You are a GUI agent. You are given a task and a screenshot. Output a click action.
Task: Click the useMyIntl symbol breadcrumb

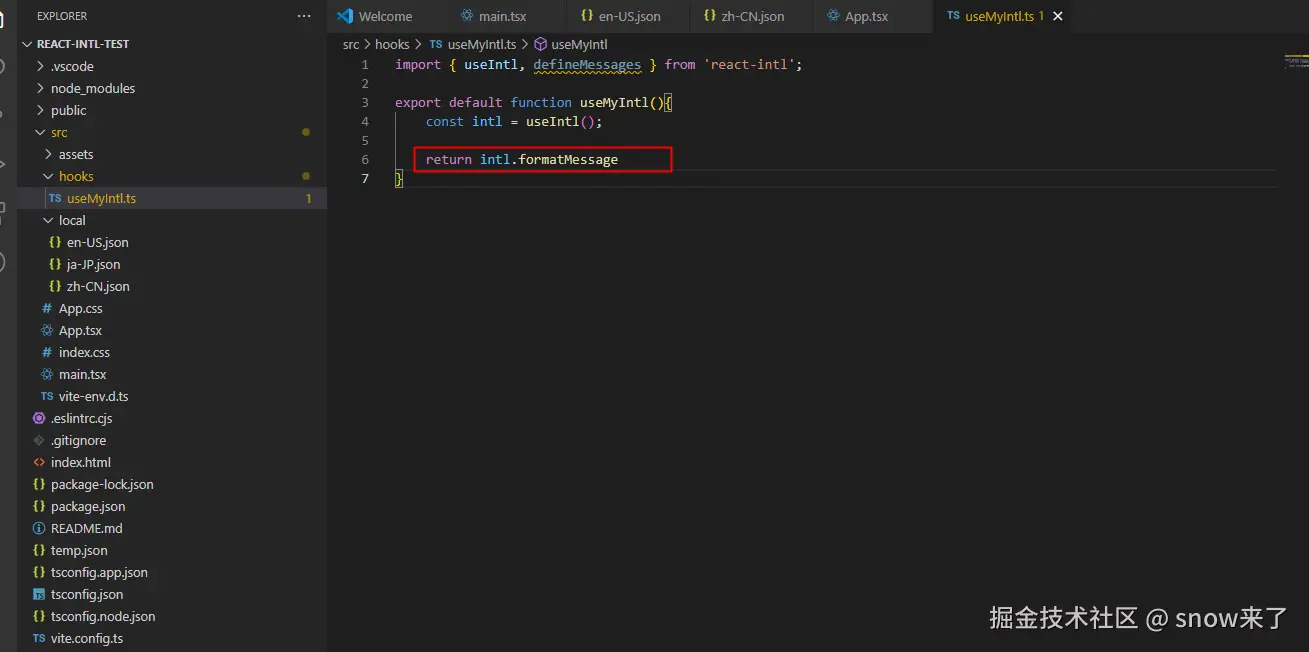(578, 44)
